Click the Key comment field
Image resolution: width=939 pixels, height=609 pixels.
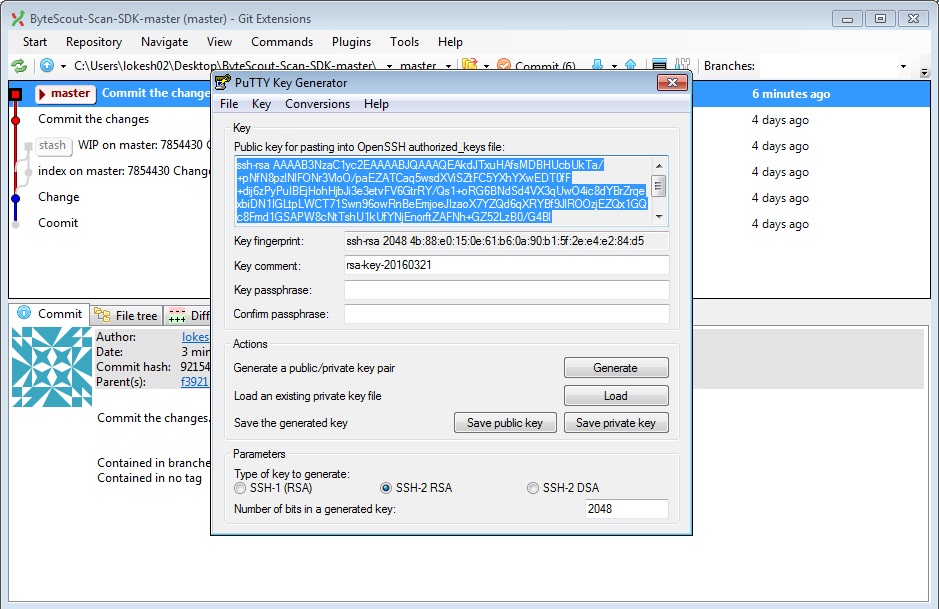coord(507,265)
